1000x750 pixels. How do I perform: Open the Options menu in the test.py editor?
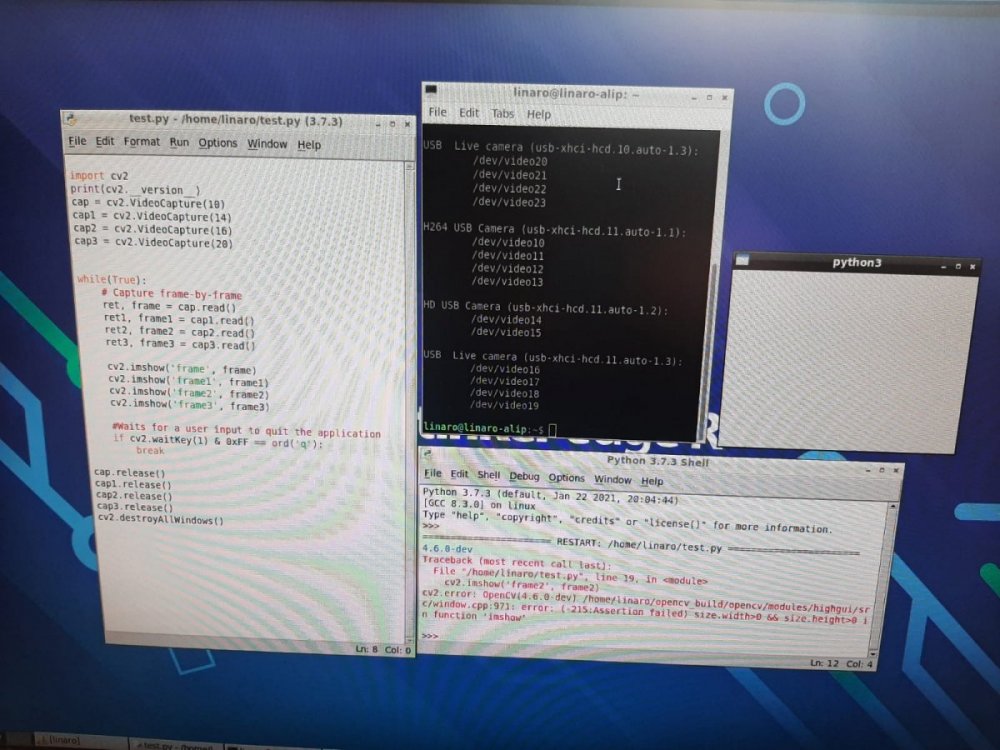point(218,142)
